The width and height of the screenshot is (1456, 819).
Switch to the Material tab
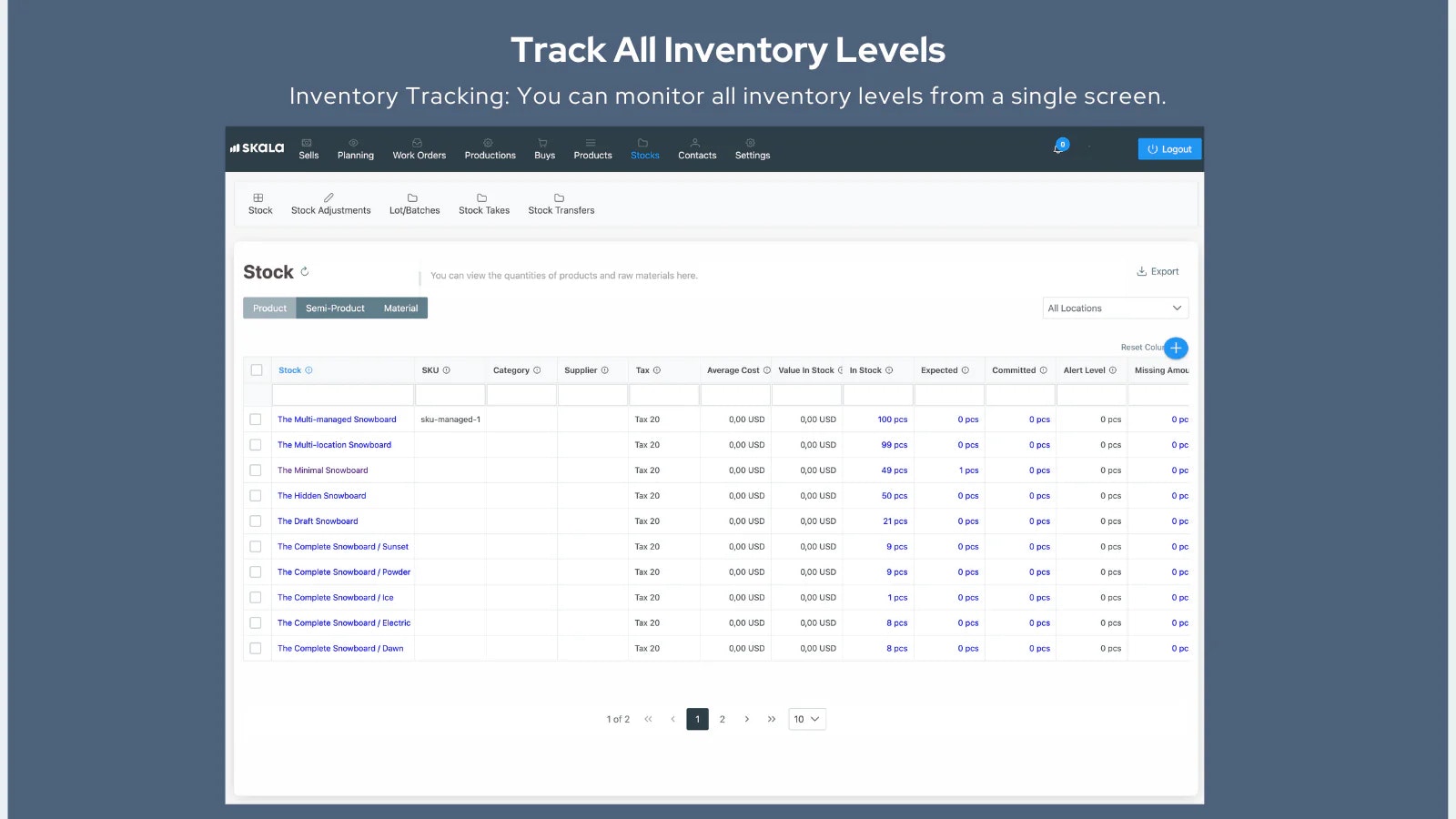click(400, 308)
